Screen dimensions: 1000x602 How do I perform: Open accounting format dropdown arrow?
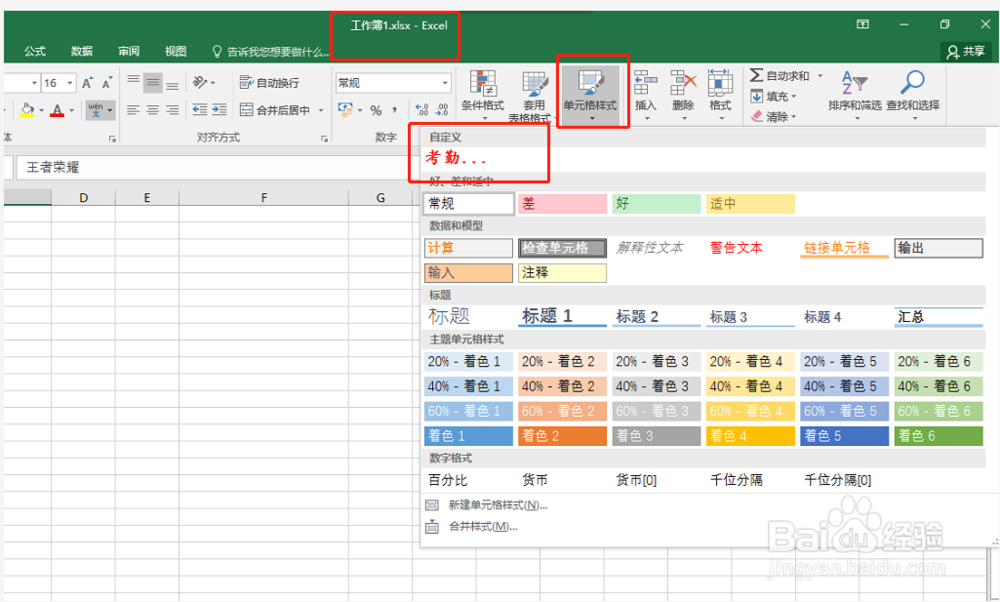(360, 110)
